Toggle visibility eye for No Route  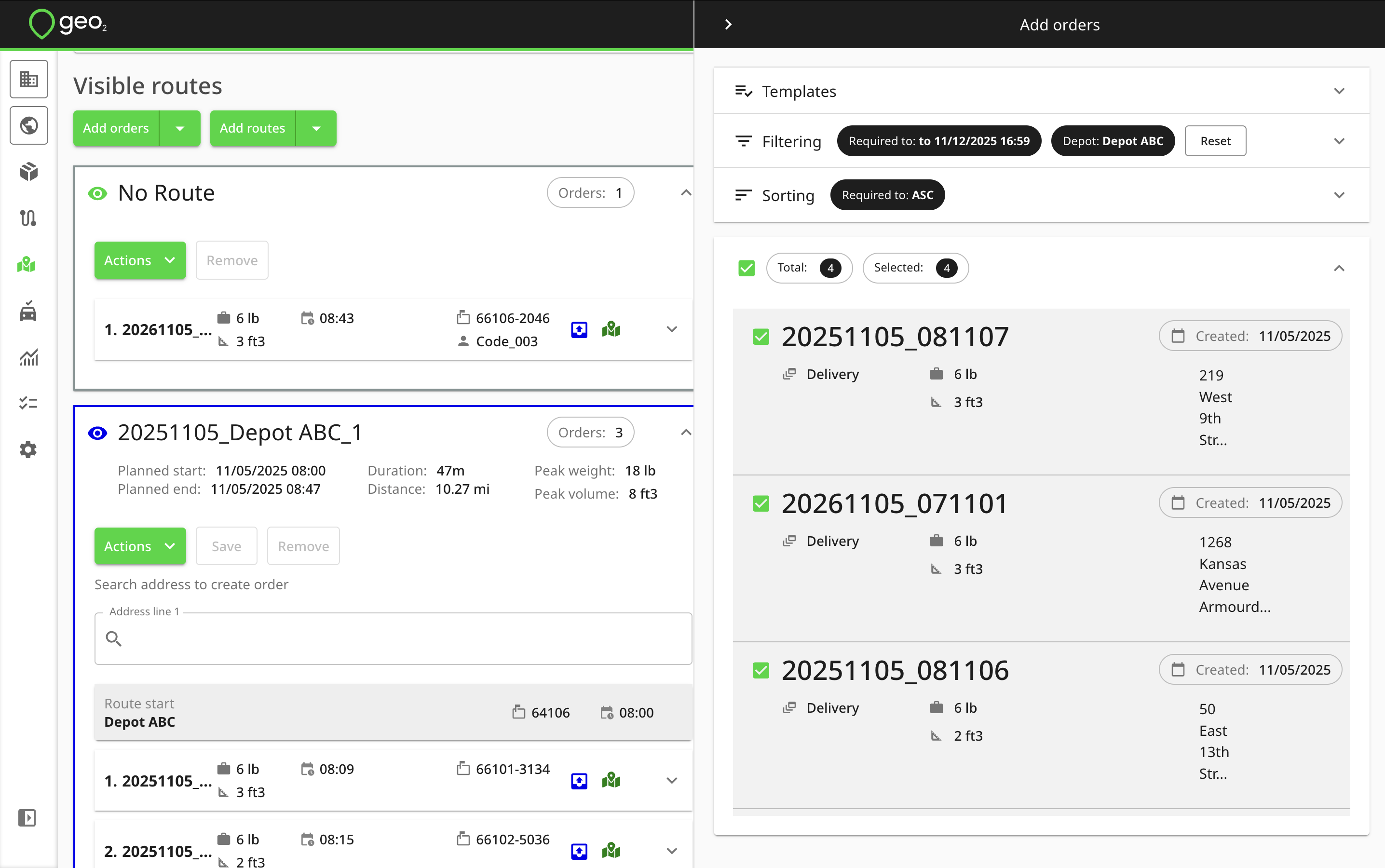(97, 193)
